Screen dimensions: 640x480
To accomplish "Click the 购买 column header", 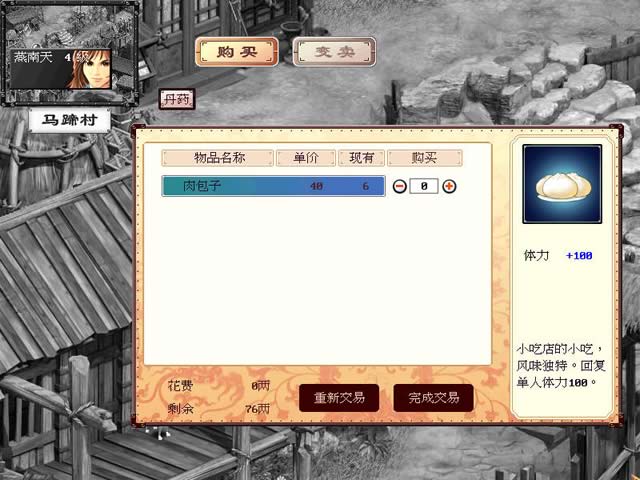I will click(424, 158).
